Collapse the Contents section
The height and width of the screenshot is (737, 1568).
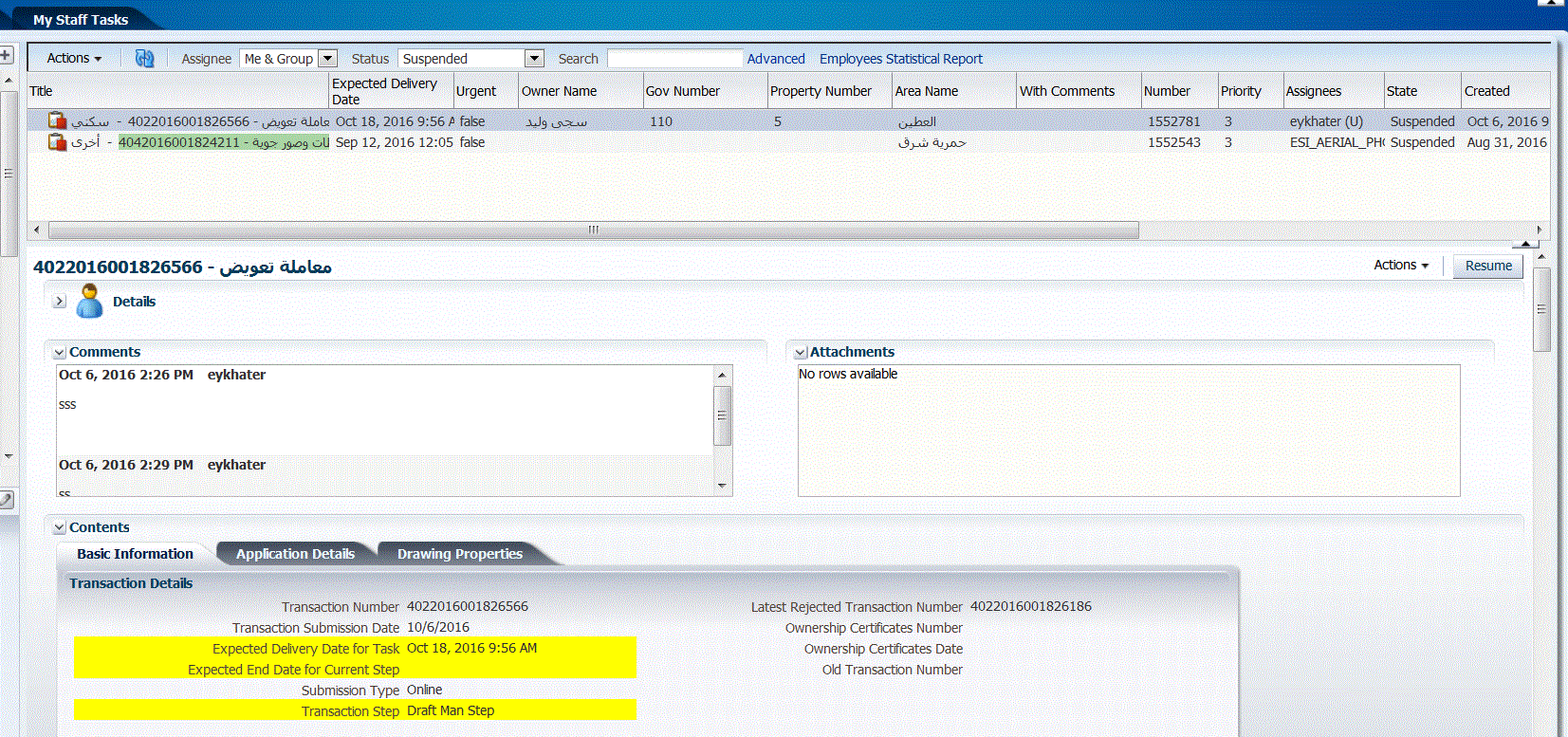[x=59, y=527]
